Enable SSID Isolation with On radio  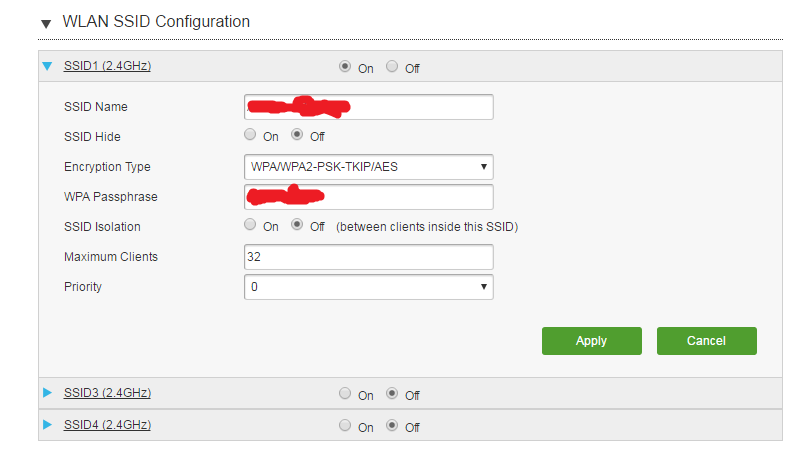pyautogui.click(x=250, y=225)
